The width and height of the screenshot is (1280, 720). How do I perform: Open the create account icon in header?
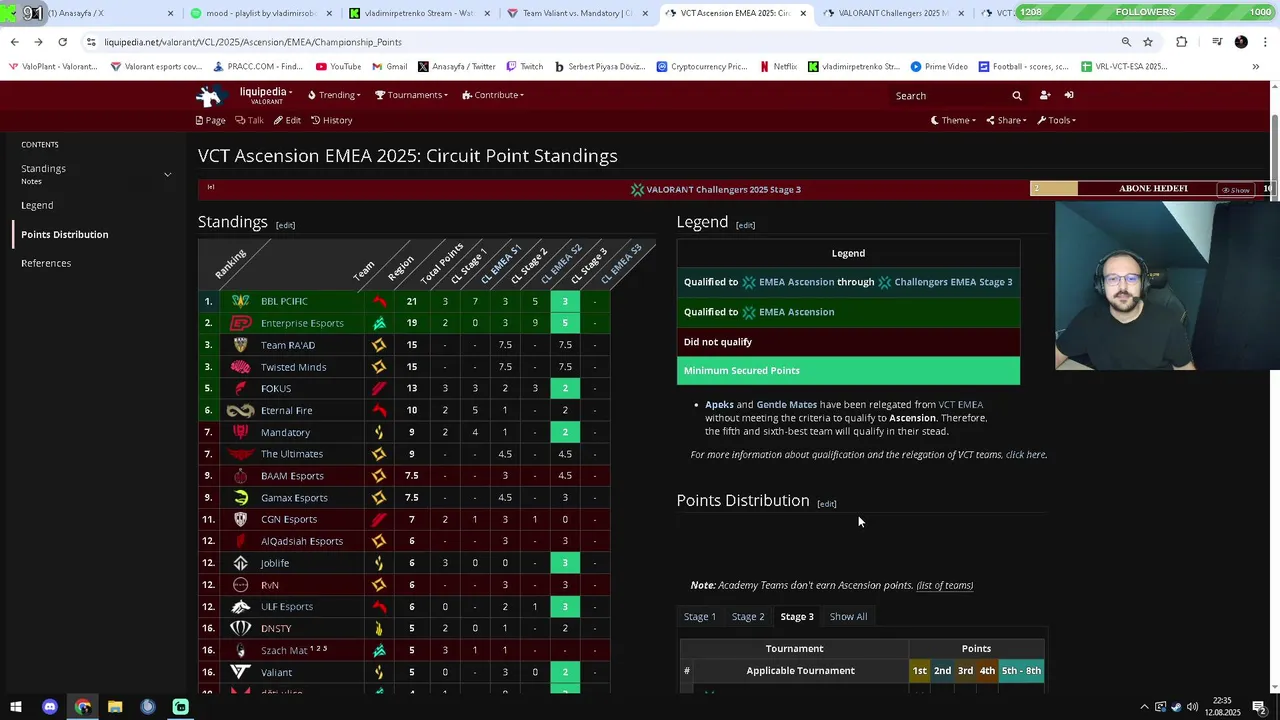point(1045,95)
